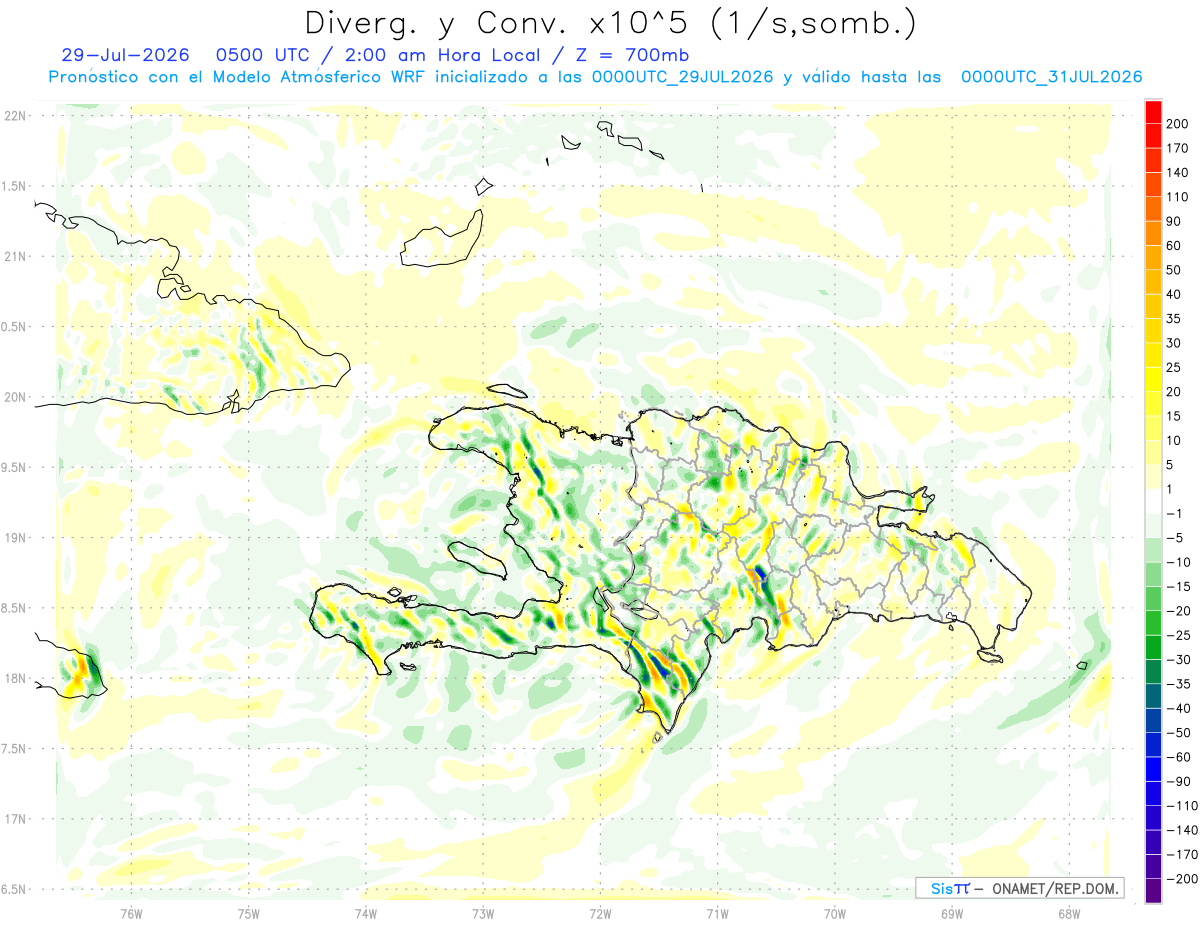The image size is (1200, 927).
Task: Click the initialization time '0000UTC_29JUL2026'
Action: [x=682, y=77]
